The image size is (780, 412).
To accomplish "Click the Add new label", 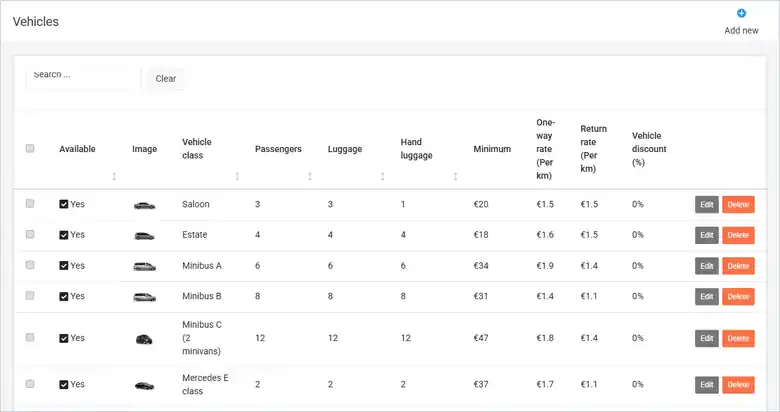I will [x=741, y=30].
